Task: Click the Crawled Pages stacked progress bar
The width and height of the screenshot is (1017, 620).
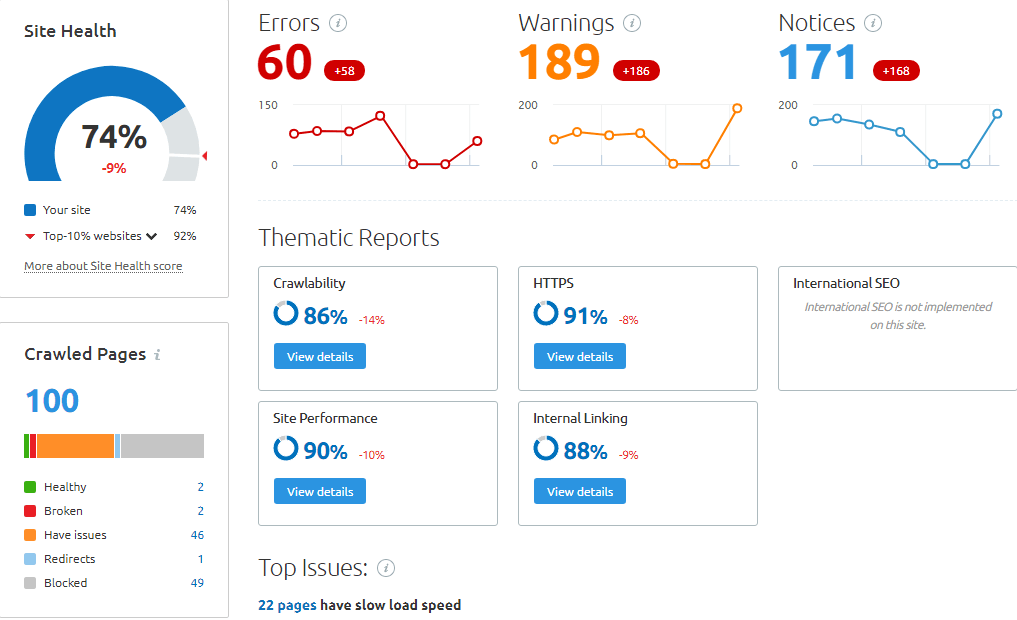Action: pyautogui.click(x=113, y=445)
